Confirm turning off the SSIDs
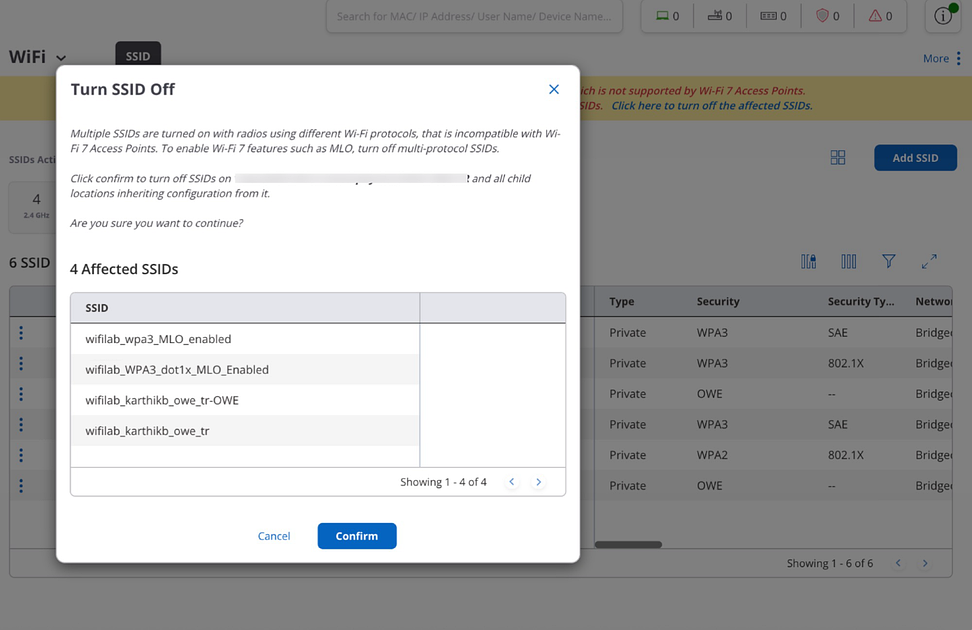This screenshot has width=972, height=630. (x=356, y=536)
